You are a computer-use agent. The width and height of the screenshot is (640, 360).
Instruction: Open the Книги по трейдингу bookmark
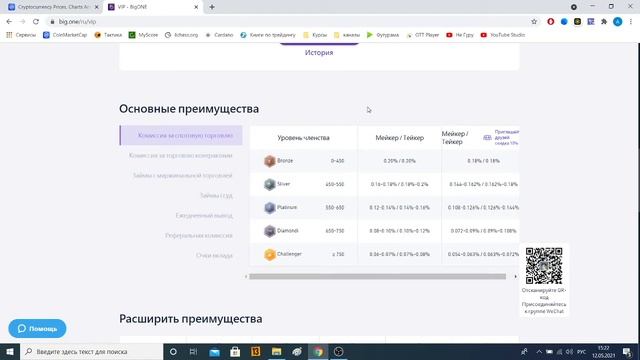point(268,35)
